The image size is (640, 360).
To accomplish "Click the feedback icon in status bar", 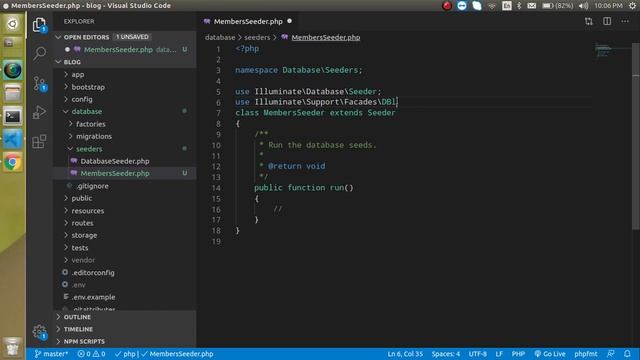I will click(x=611, y=354).
